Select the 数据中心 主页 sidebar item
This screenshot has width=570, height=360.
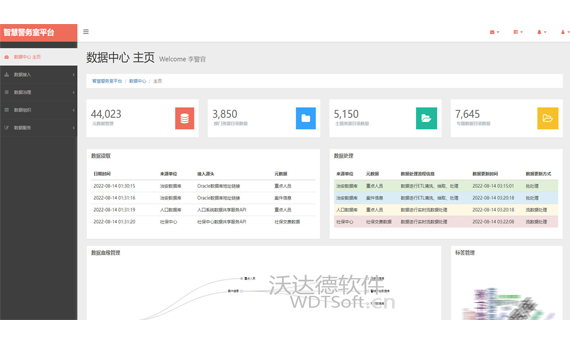tap(39, 57)
